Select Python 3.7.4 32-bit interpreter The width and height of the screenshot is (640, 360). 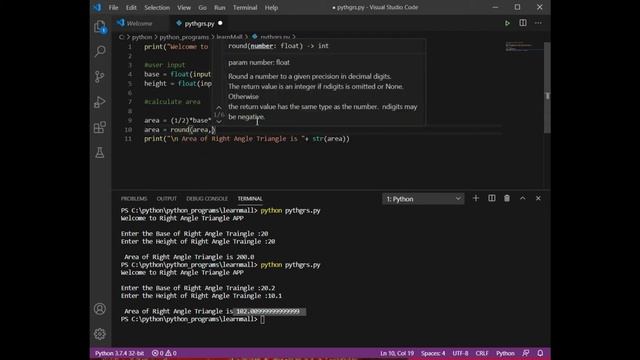point(119,353)
